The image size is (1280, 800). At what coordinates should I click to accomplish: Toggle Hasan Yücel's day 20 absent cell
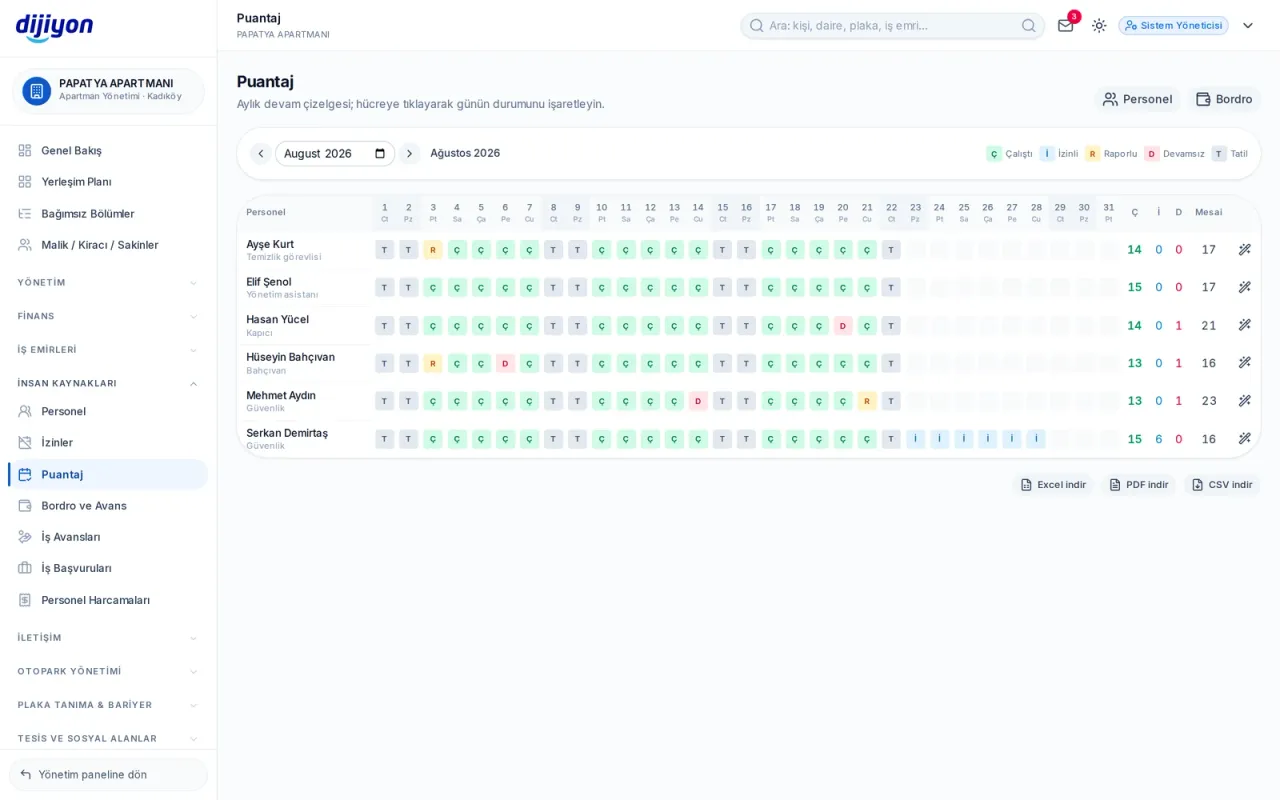click(x=843, y=326)
